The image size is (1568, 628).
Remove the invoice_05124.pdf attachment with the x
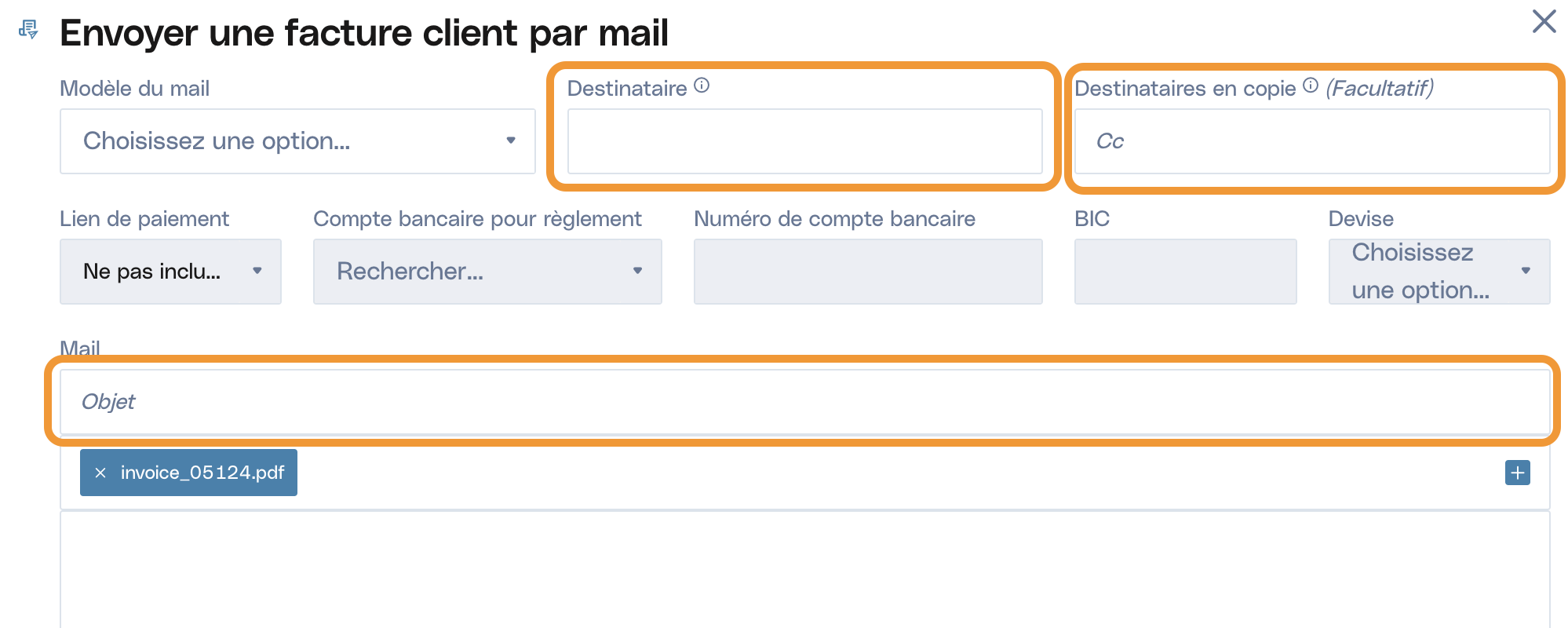pos(100,473)
